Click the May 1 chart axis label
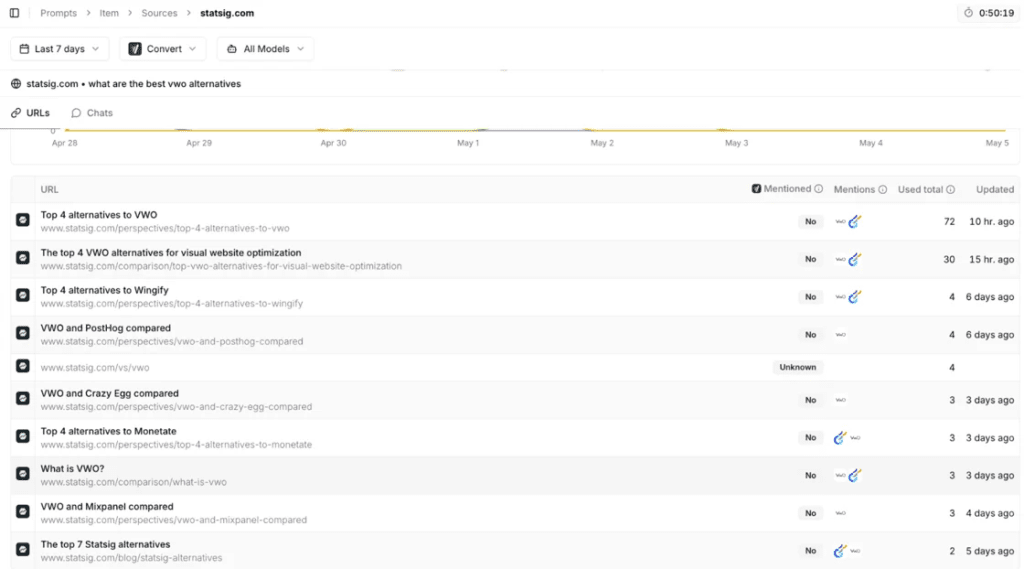Viewport: 1024px width, 569px height. 468,143
